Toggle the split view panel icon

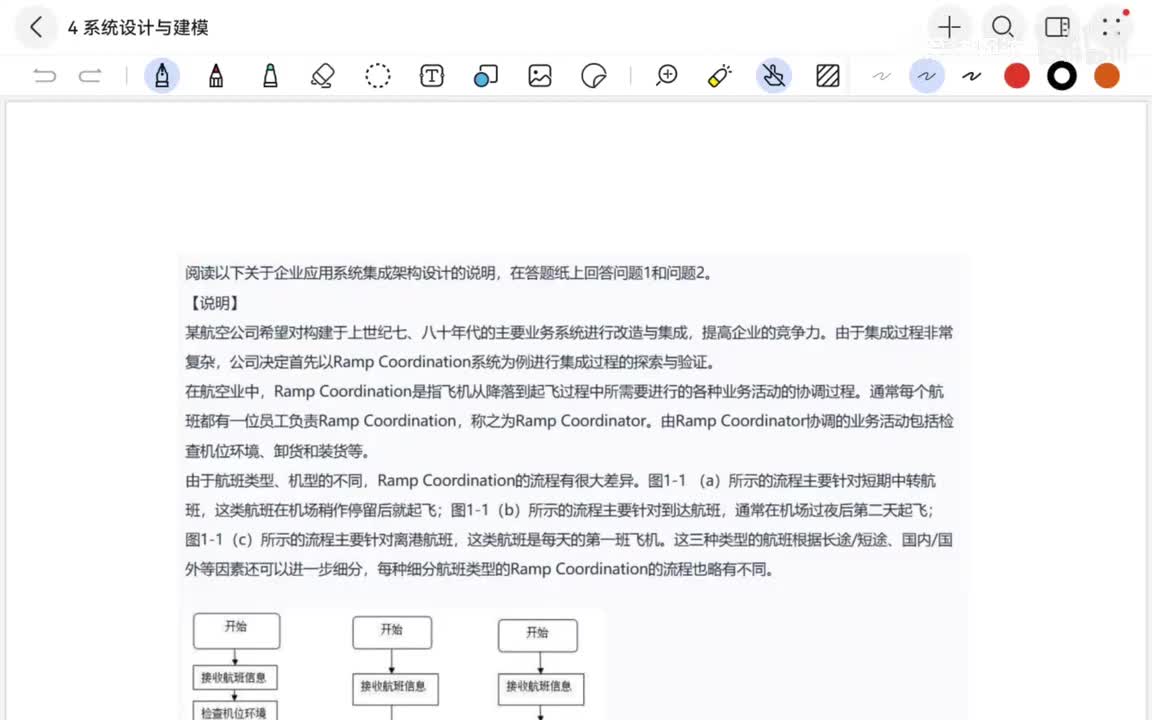pyautogui.click(x=1057, y=27)
